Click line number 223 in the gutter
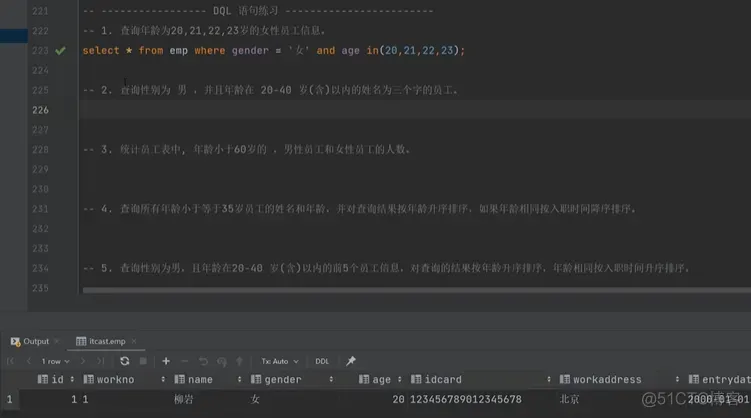751x418 pixels. coord(40,50)
